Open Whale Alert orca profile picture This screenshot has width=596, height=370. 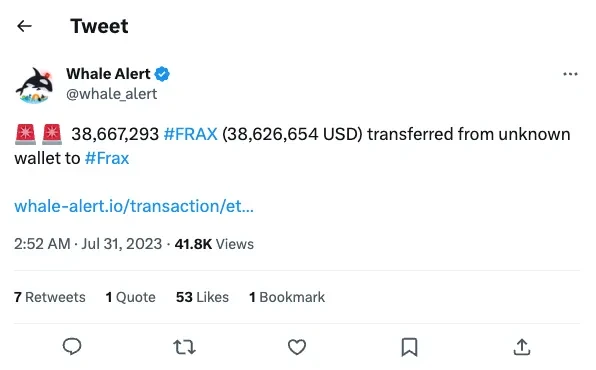(34, 85)
